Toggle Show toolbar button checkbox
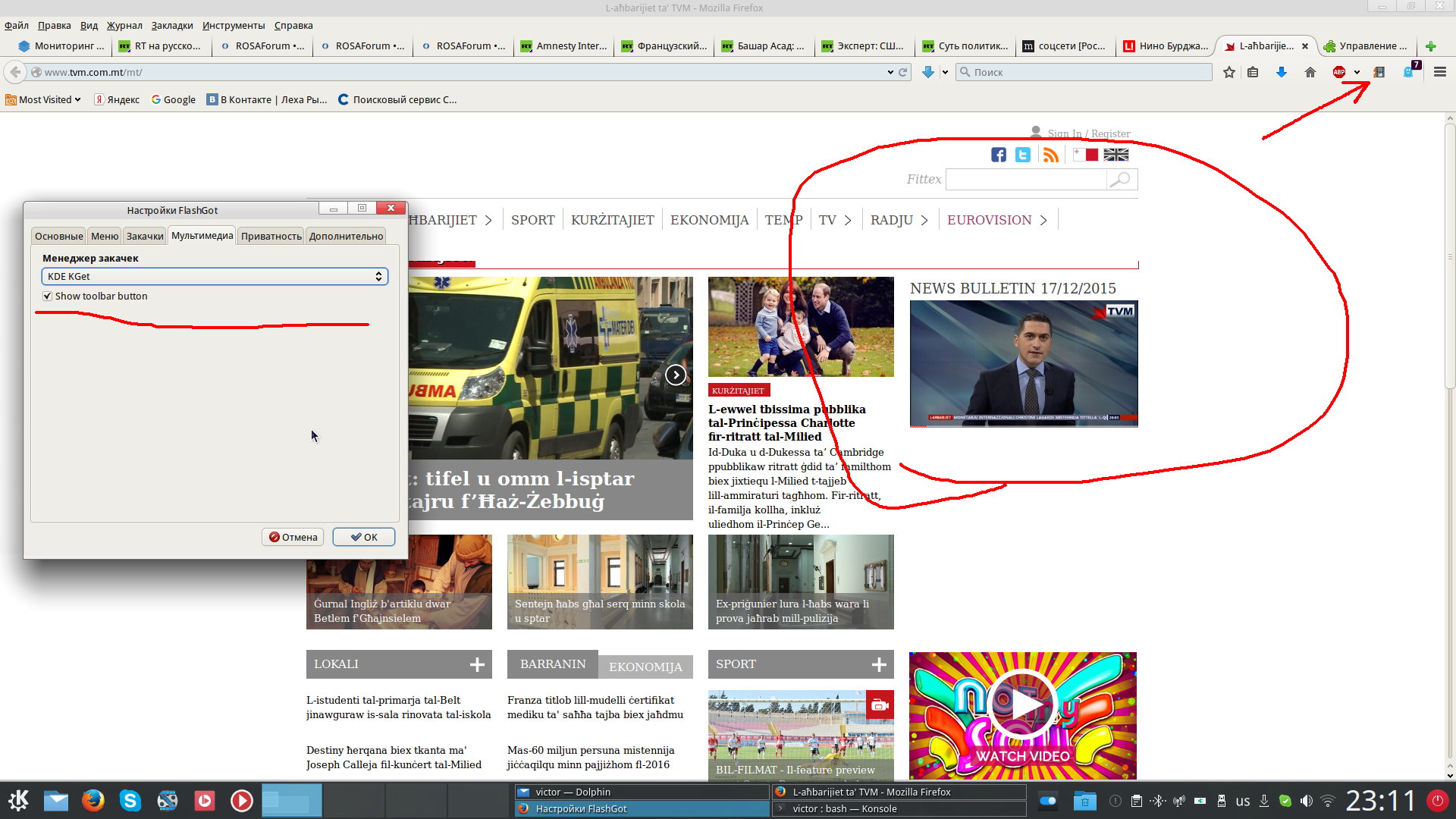 pyautogui.click(x=48, y=297)
